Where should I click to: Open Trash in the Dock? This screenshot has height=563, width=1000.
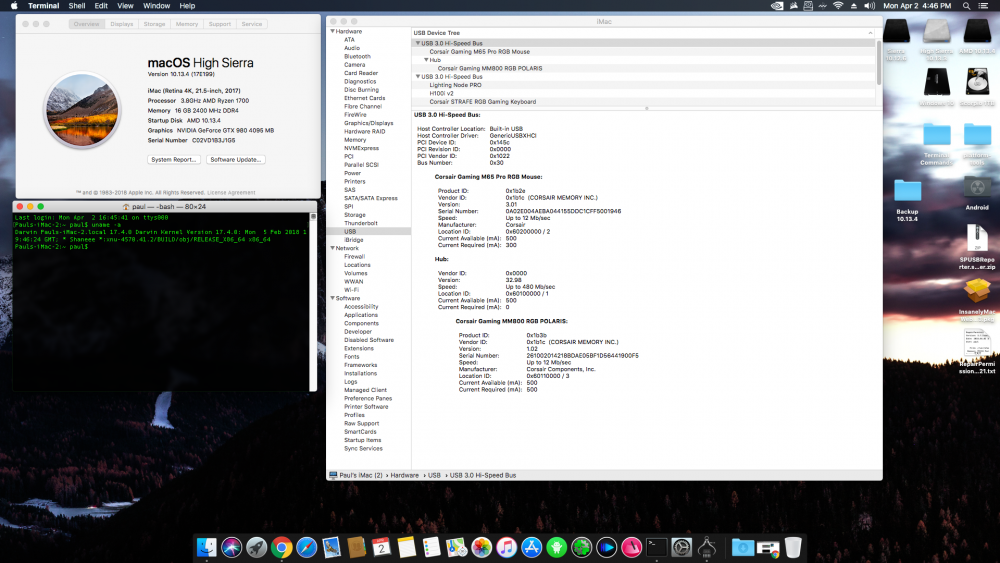793,547
